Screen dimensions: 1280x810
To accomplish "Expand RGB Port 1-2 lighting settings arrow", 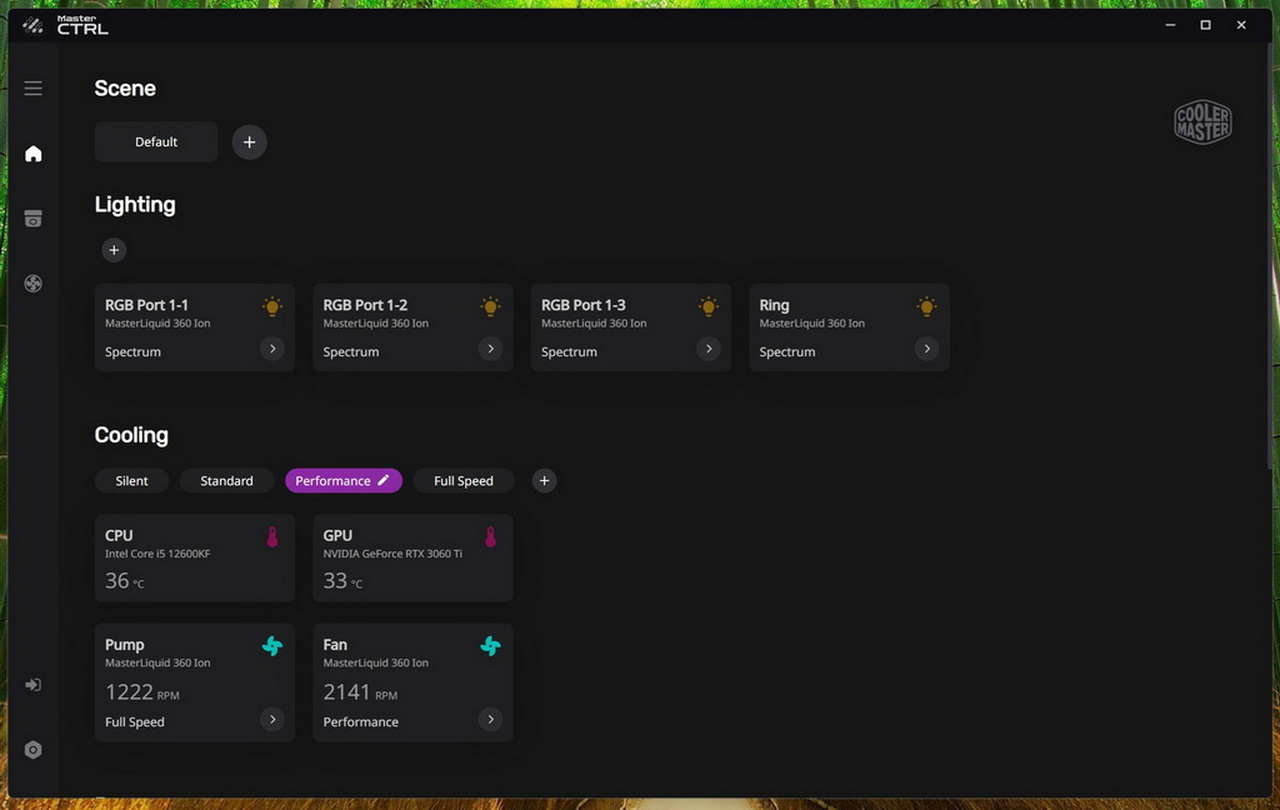I will [x=490, y=349].
